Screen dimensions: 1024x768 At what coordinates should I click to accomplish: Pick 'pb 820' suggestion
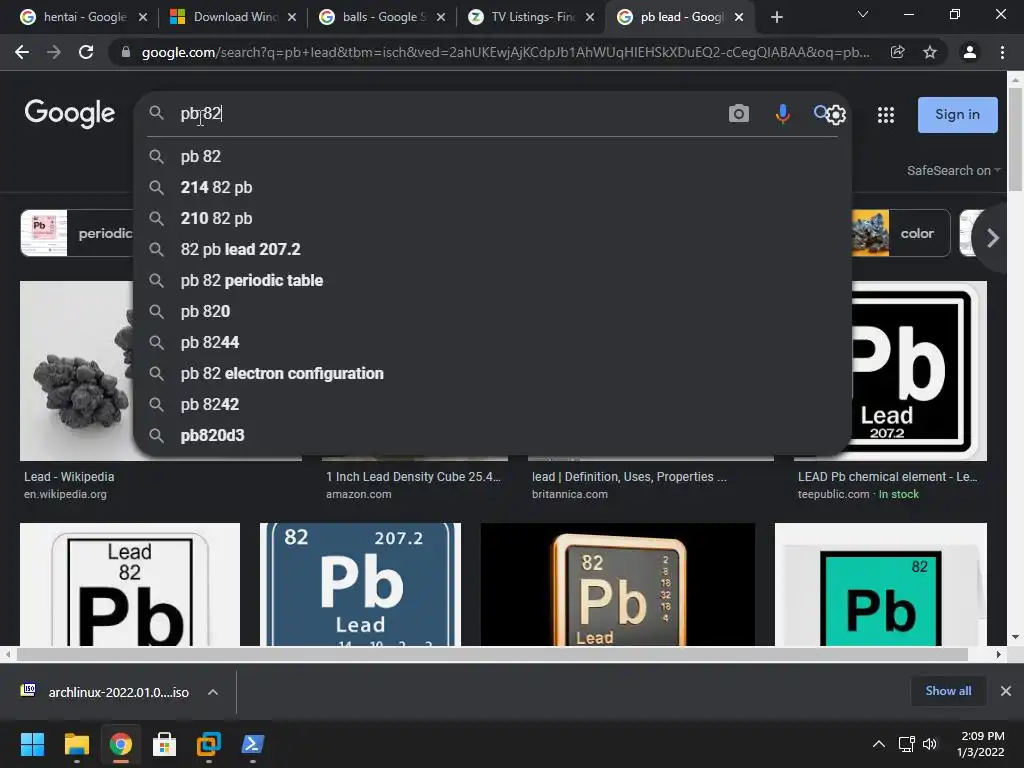click(x=492, y=312)
